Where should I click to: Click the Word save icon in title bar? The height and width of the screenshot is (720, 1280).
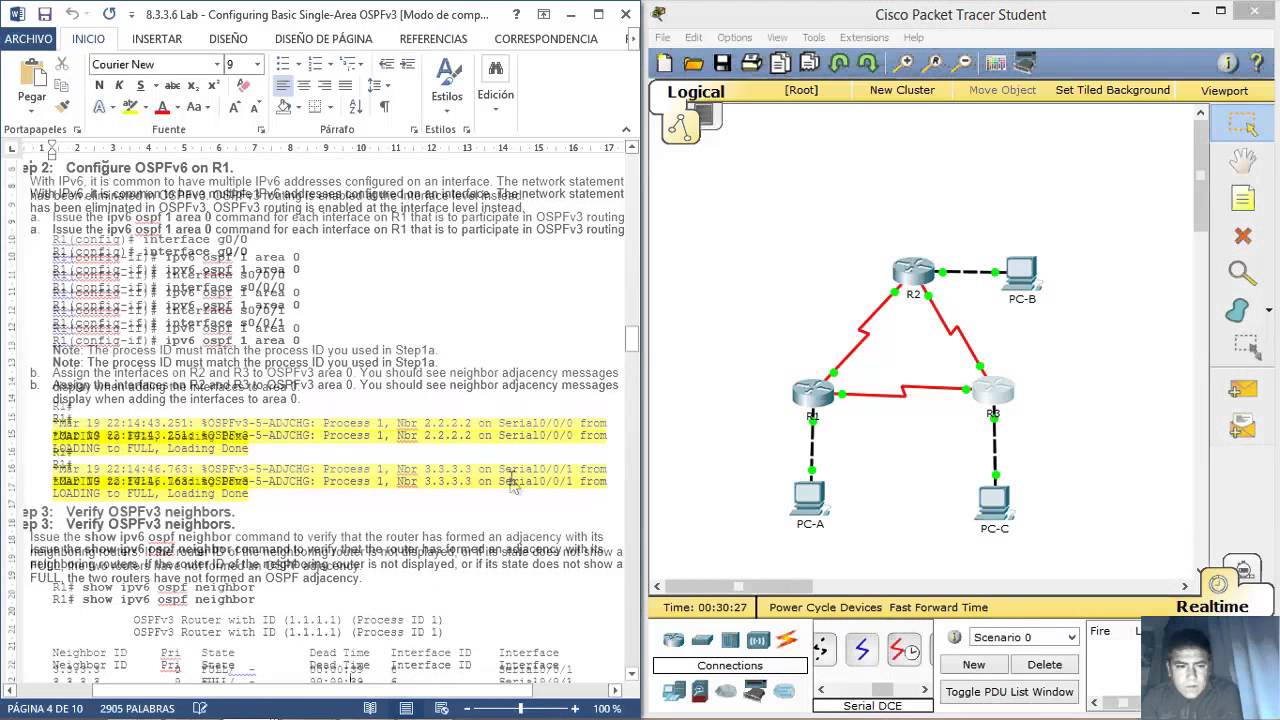click(44, 15)
